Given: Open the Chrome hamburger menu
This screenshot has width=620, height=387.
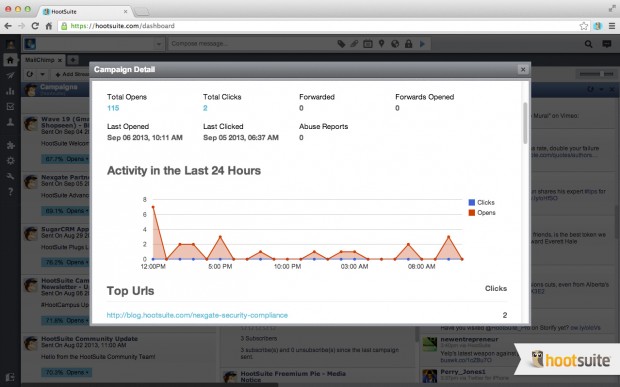Looking at the screenshot, I should click(x=612, y=26).
